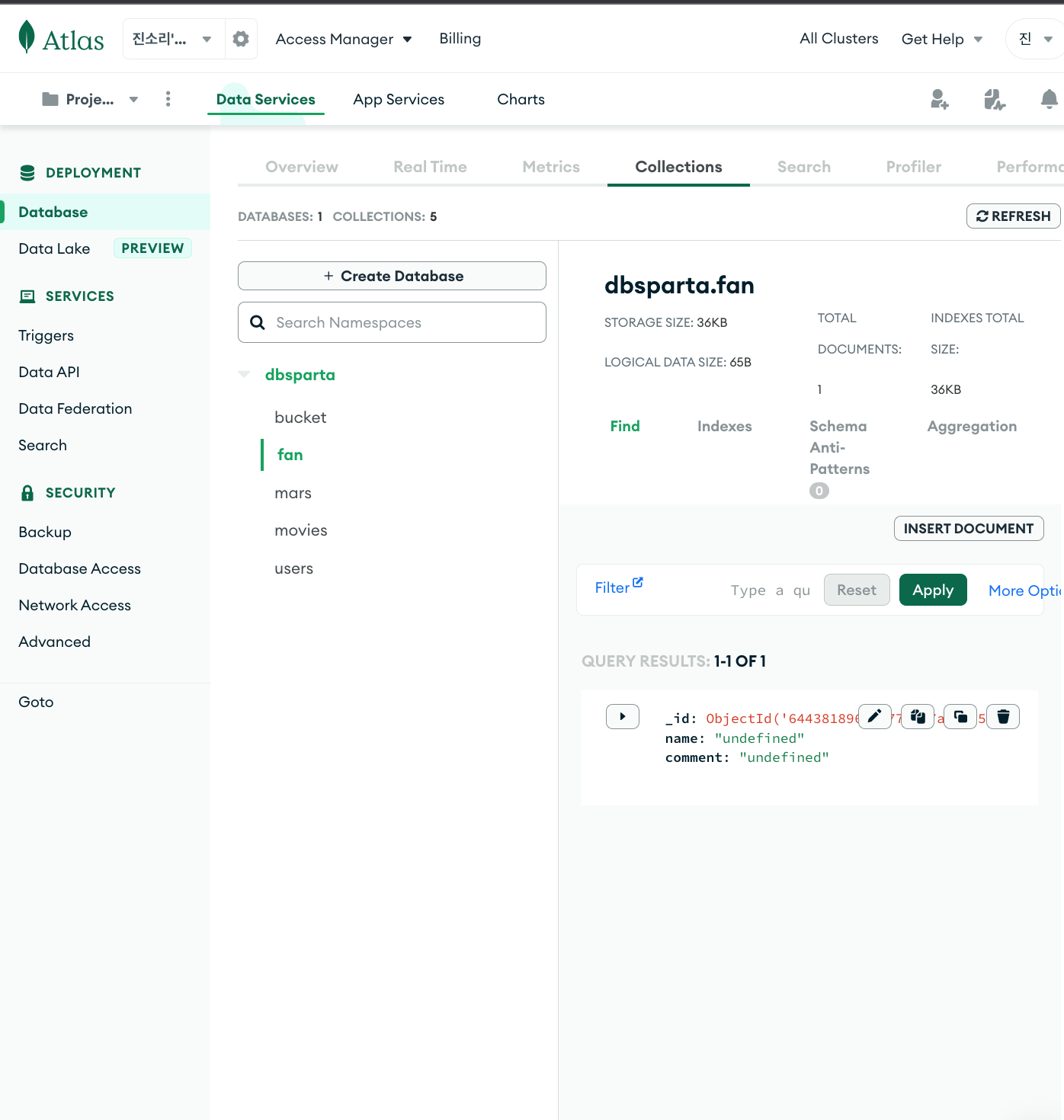1064x1120 pixels.
Task: Click the invite user icon
Action: (940, 99)
